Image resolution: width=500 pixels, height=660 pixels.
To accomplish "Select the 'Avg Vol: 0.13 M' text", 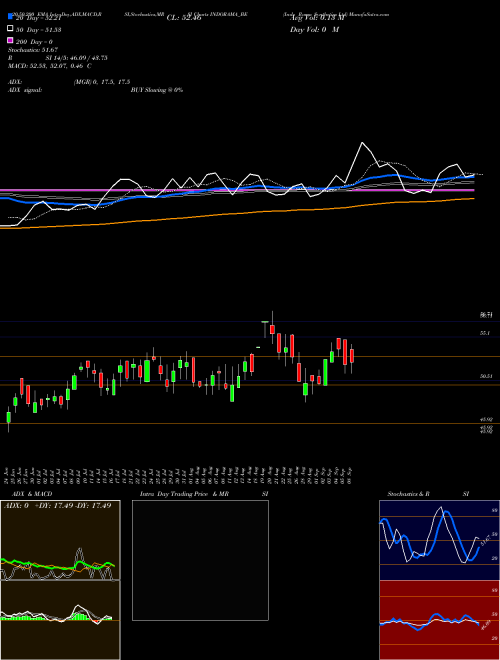I will click(317, 18).
